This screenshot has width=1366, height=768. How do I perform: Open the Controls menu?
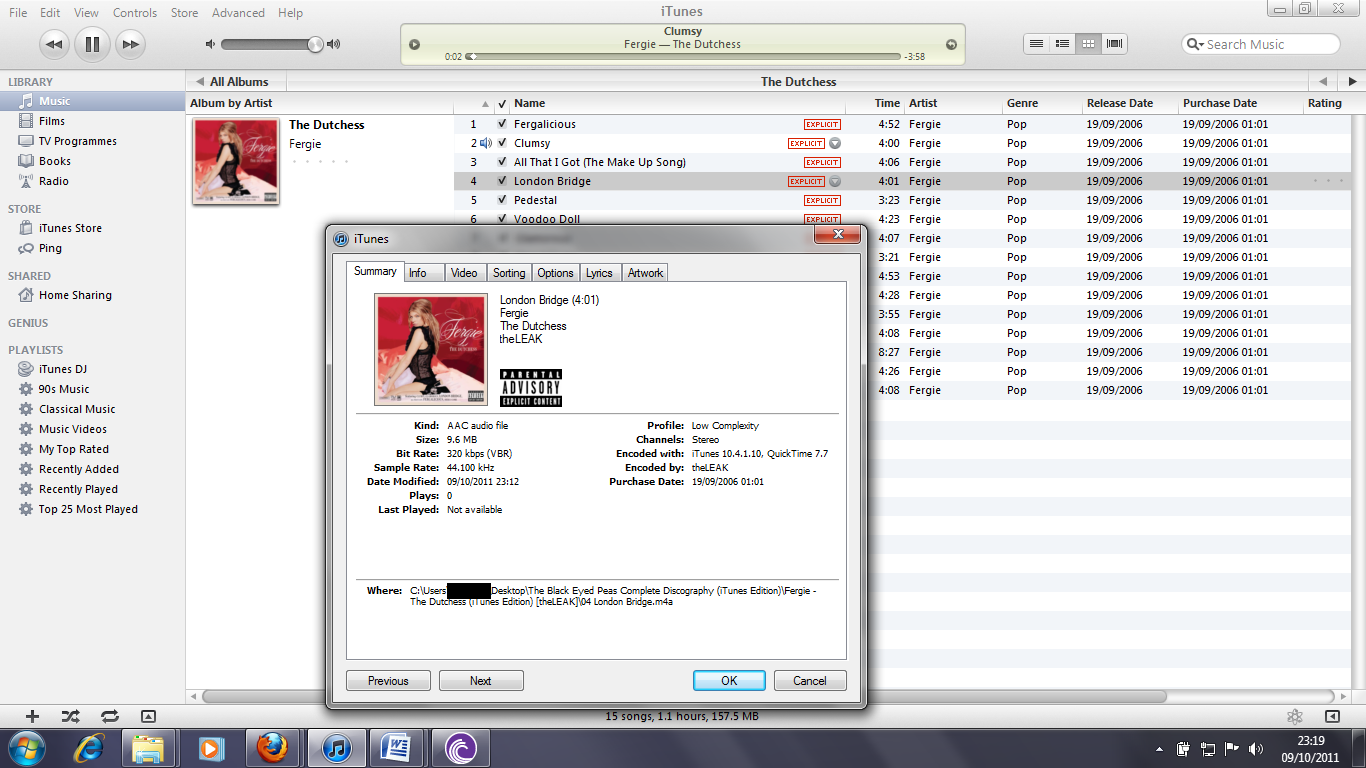pyautogui.click(x=135, y=13)
